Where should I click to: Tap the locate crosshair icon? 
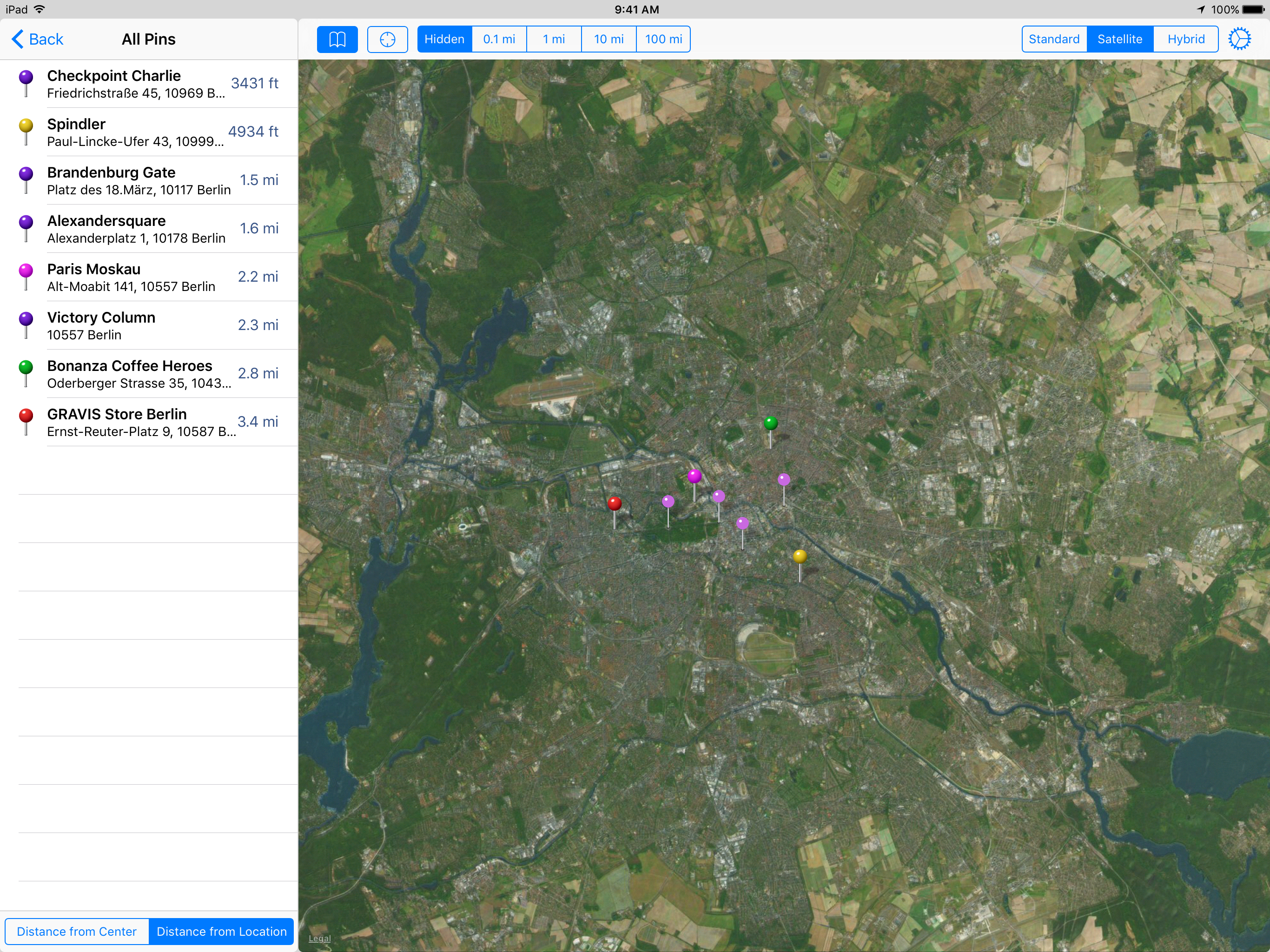point(388,39)
